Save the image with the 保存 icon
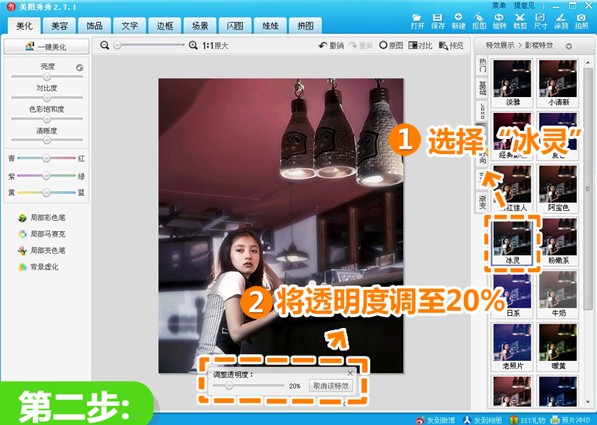This screenshot has height=425, width=597. point(438,22)
